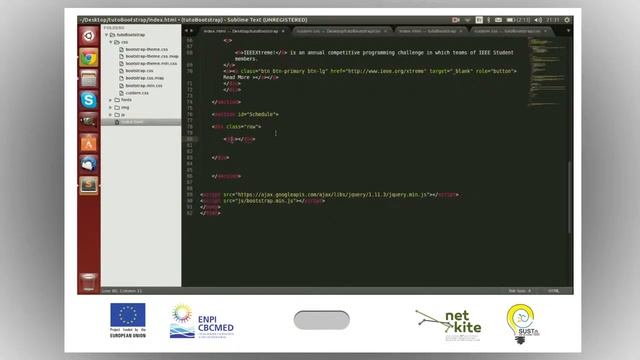640x360 pixels.
Task: Open the volume sound indicator
Action: click(538, 20)
